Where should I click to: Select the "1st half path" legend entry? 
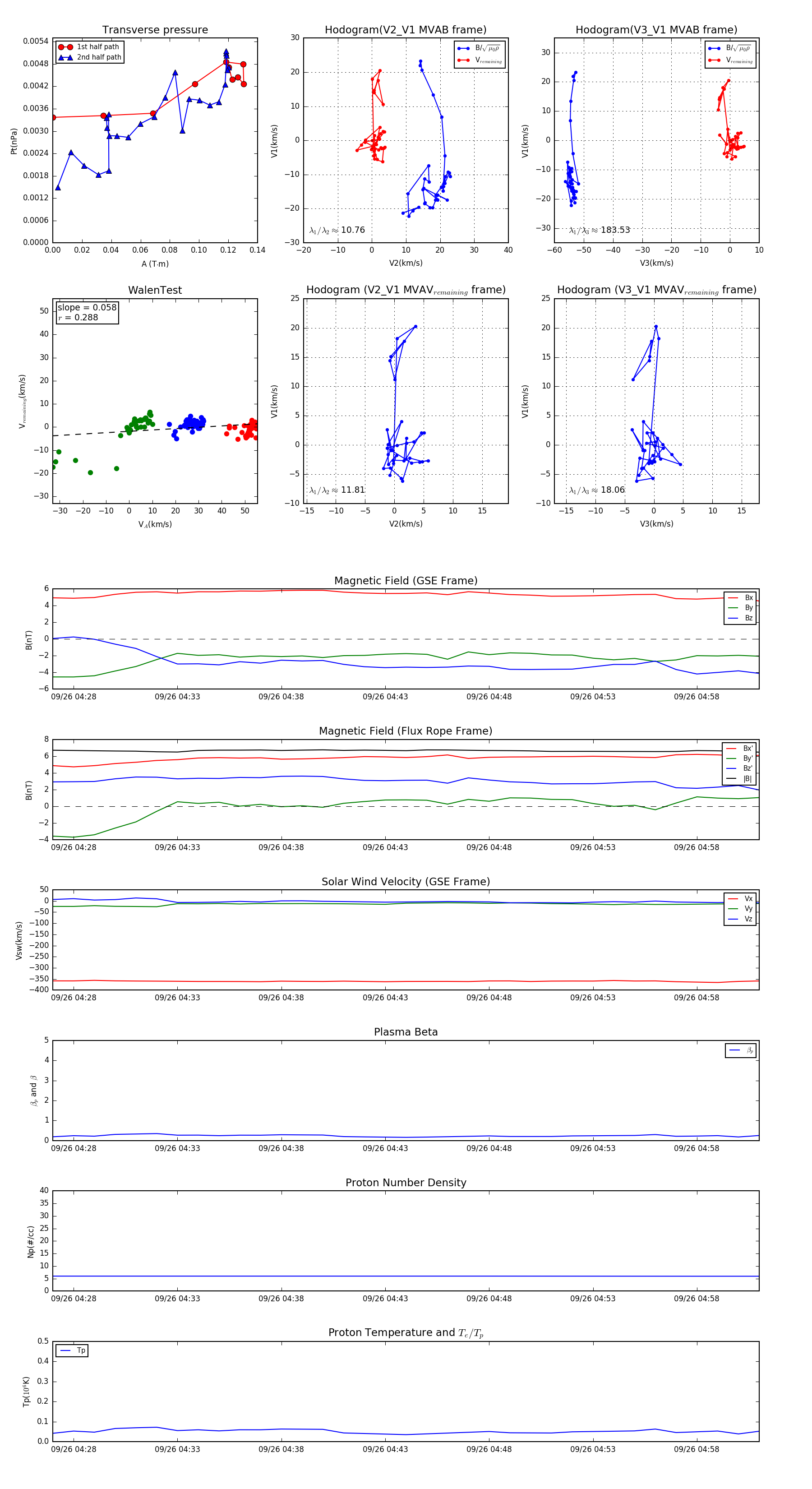(88, 47)
